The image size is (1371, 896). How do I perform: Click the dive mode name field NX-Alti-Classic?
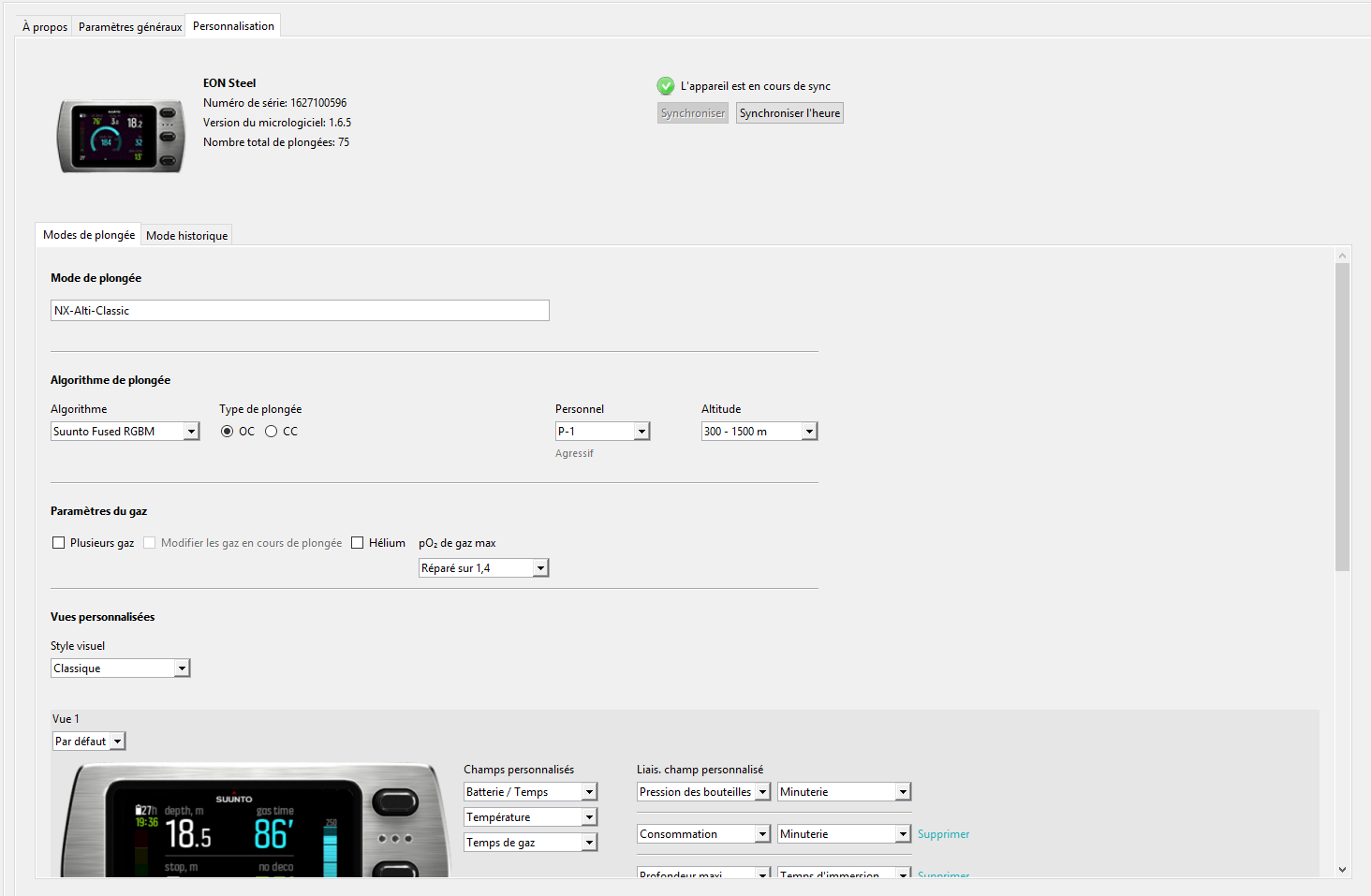point(300,311)
